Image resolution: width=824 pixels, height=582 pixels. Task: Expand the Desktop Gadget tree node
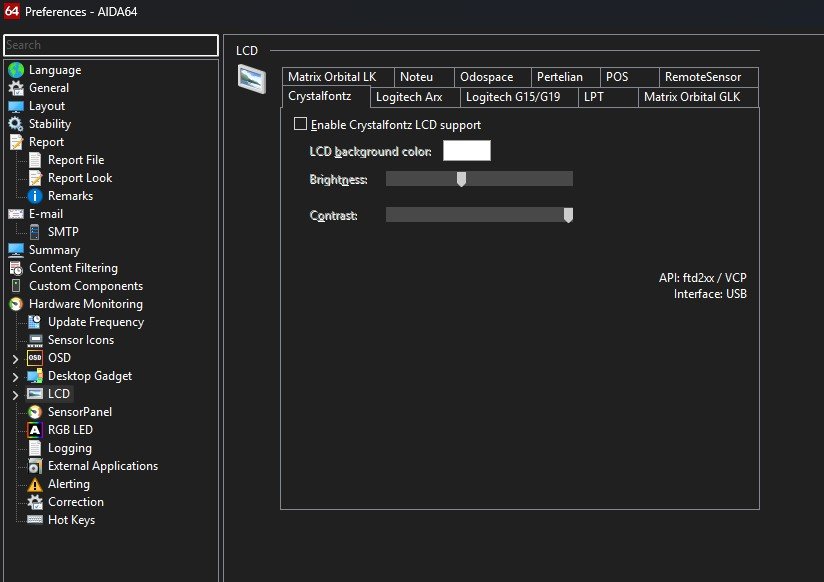point(15,376)
